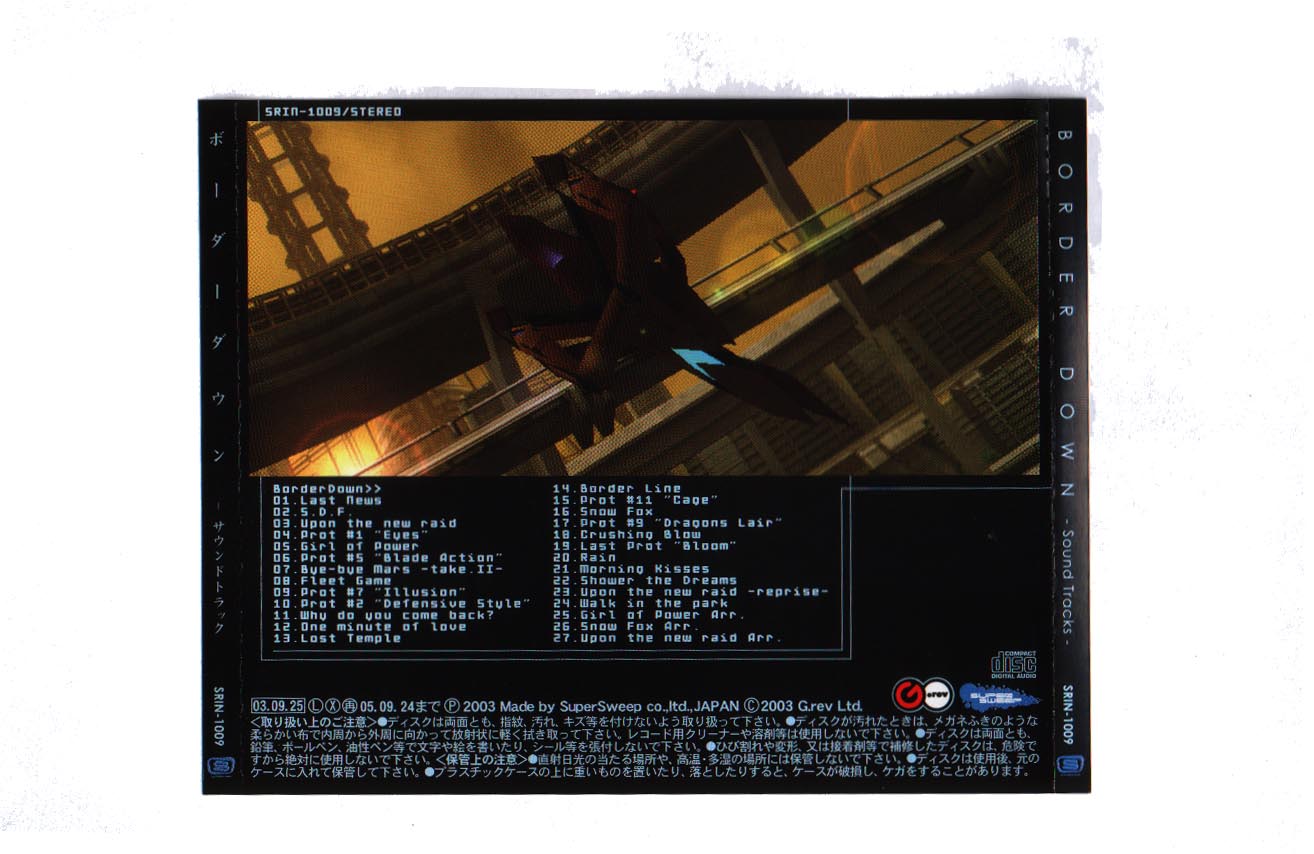The width and height of the screenshot is (1314, 854).
Task: Click the red G.rev logo
Action: [x=909, y=693]
